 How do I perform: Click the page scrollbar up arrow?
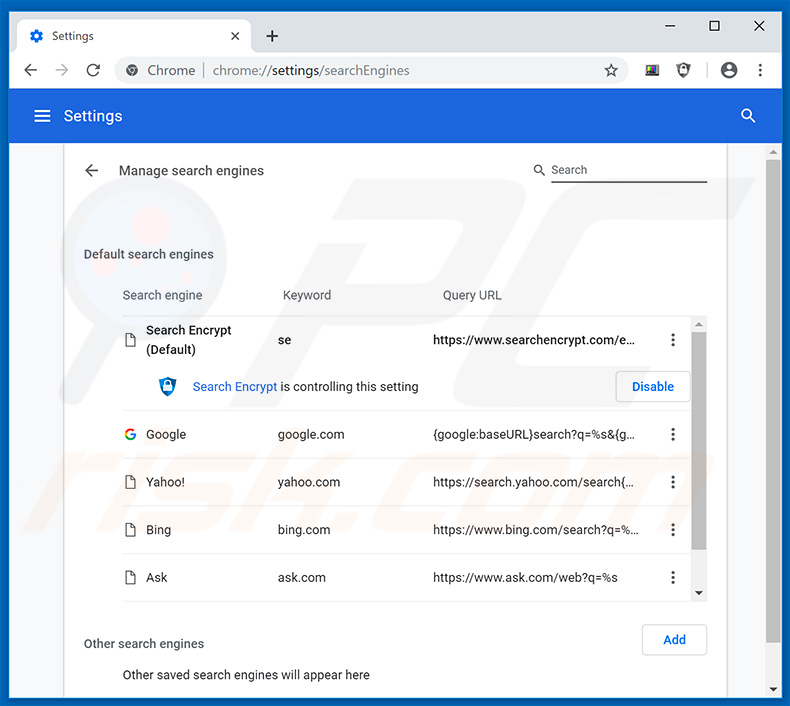pos(773,152)
